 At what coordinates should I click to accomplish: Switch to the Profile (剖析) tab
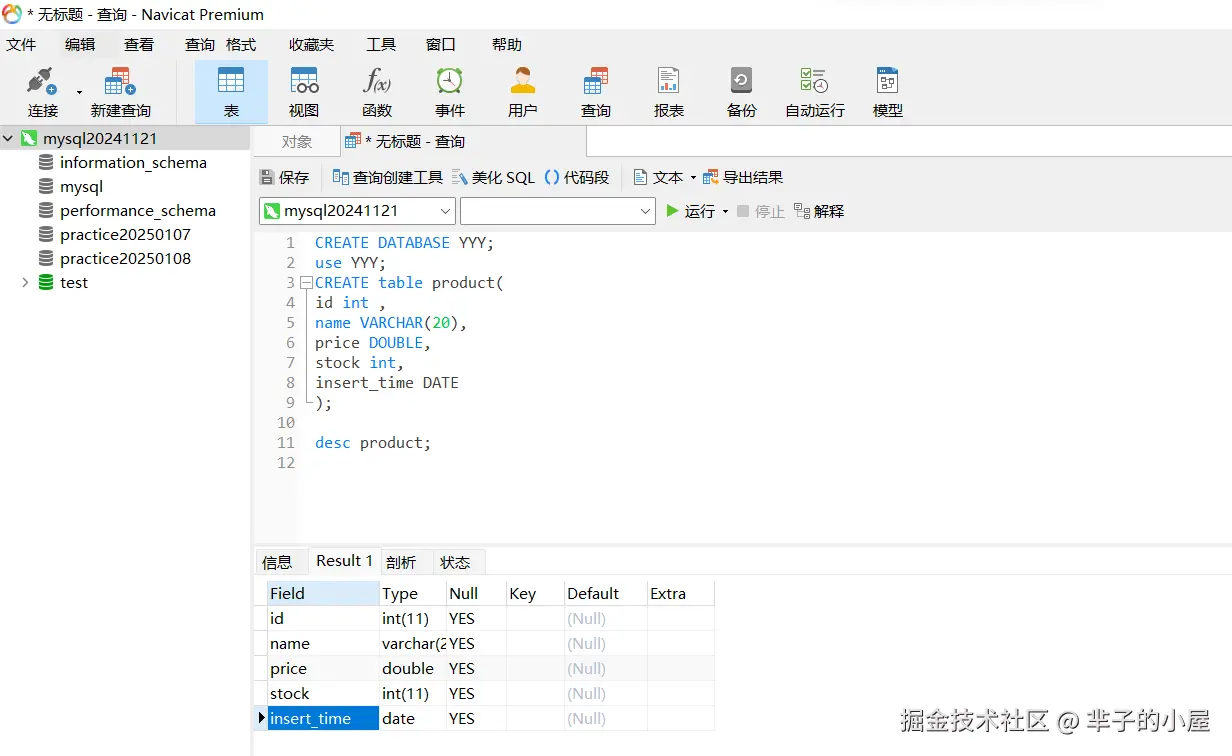pyautogui.click(x=400, y=562)
